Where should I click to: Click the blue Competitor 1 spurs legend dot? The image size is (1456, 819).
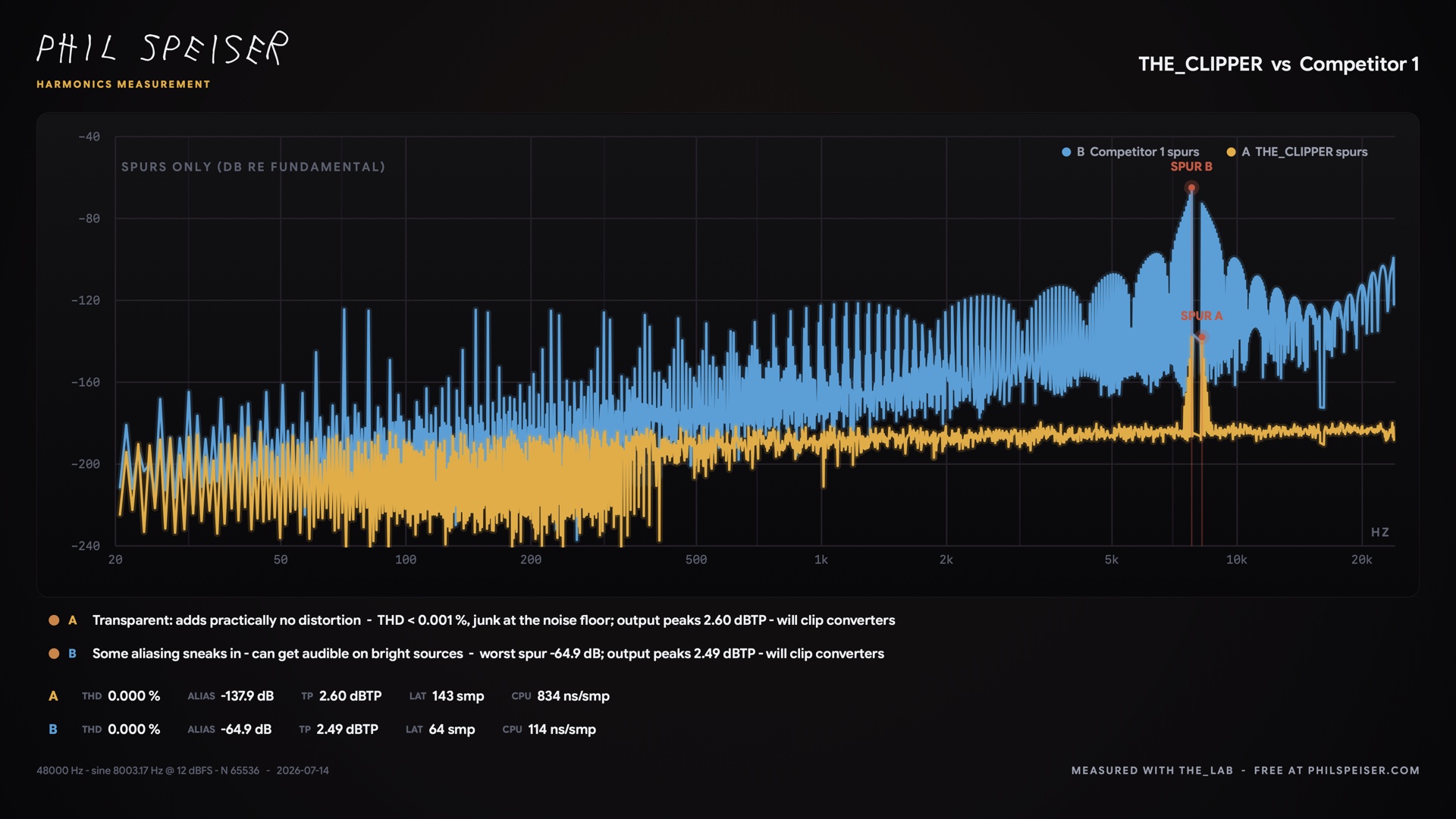point(1066,152)
